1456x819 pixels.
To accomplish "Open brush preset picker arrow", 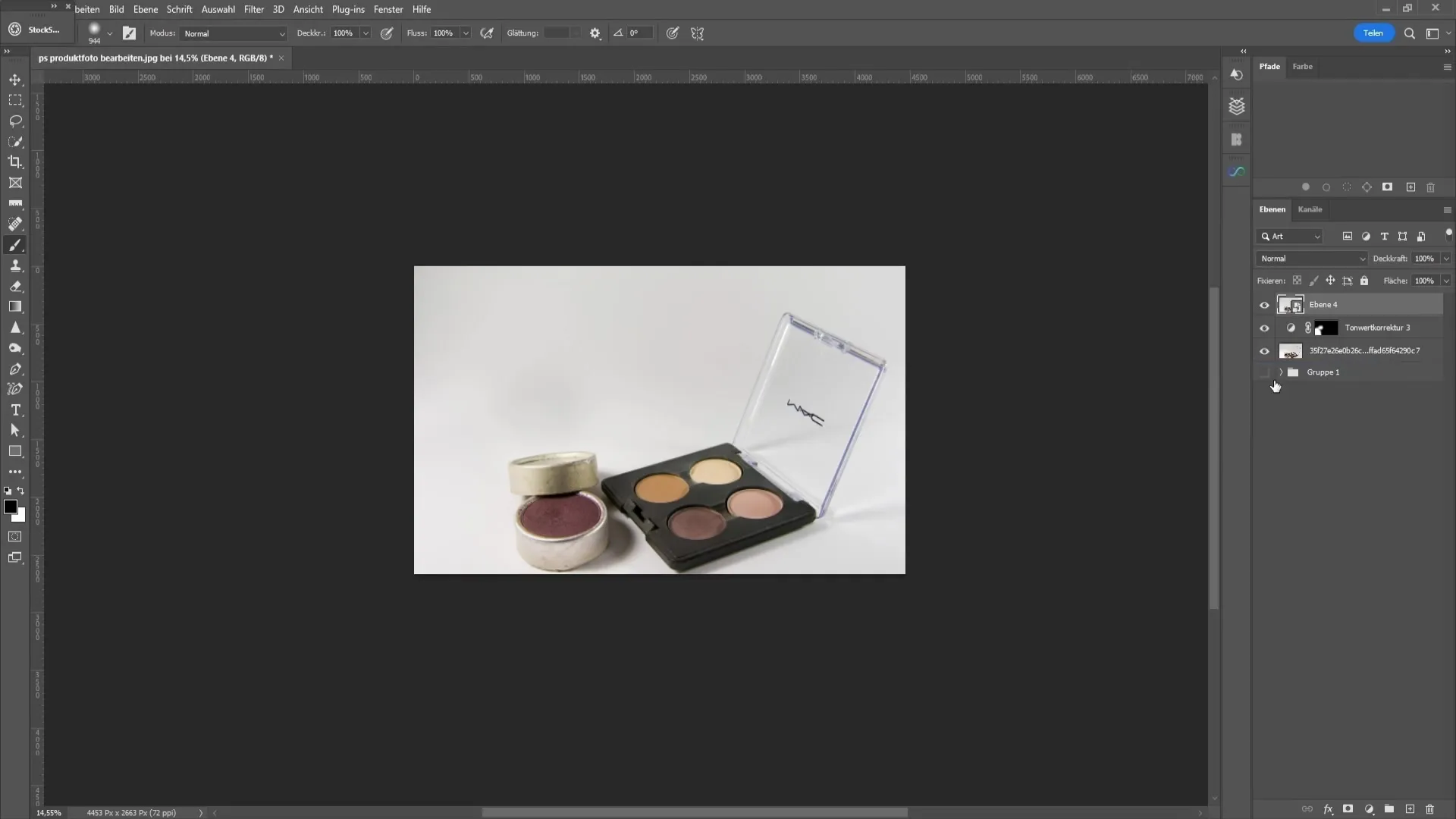I will click(110, 33).
